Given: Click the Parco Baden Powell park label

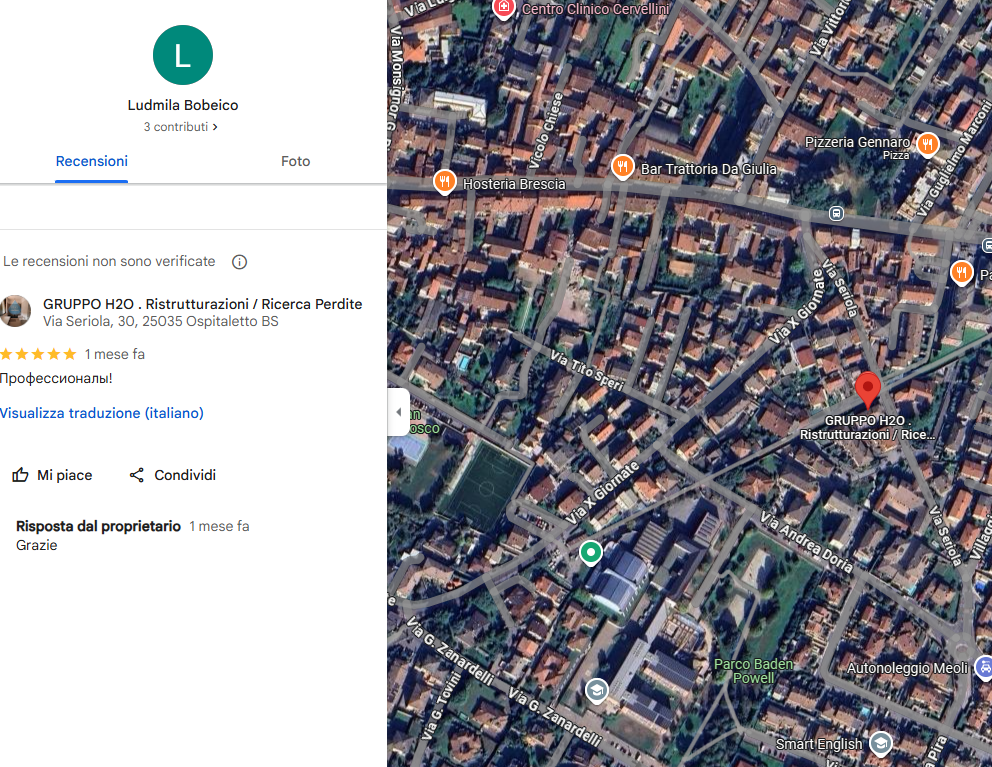Looking at the screenshot, I should click(x=753, y=671).
